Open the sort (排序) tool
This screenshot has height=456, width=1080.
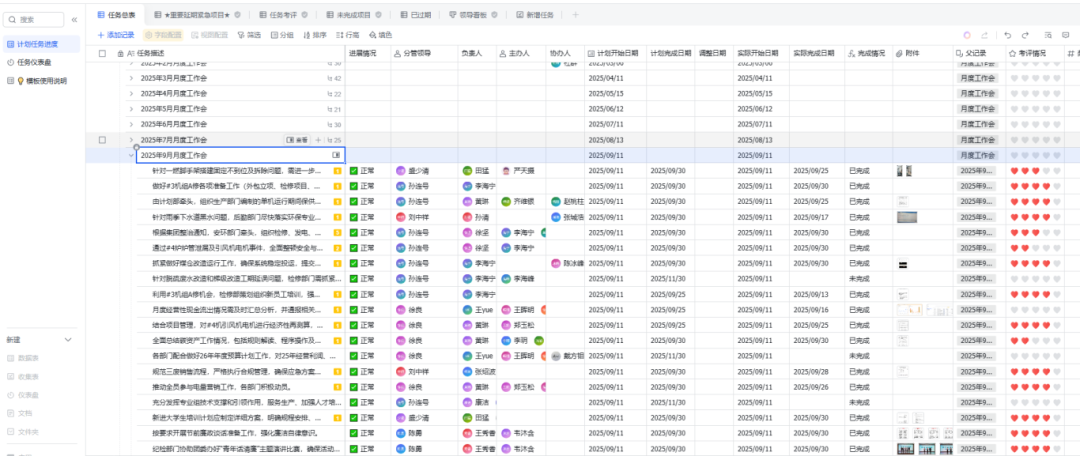[314, 35]
